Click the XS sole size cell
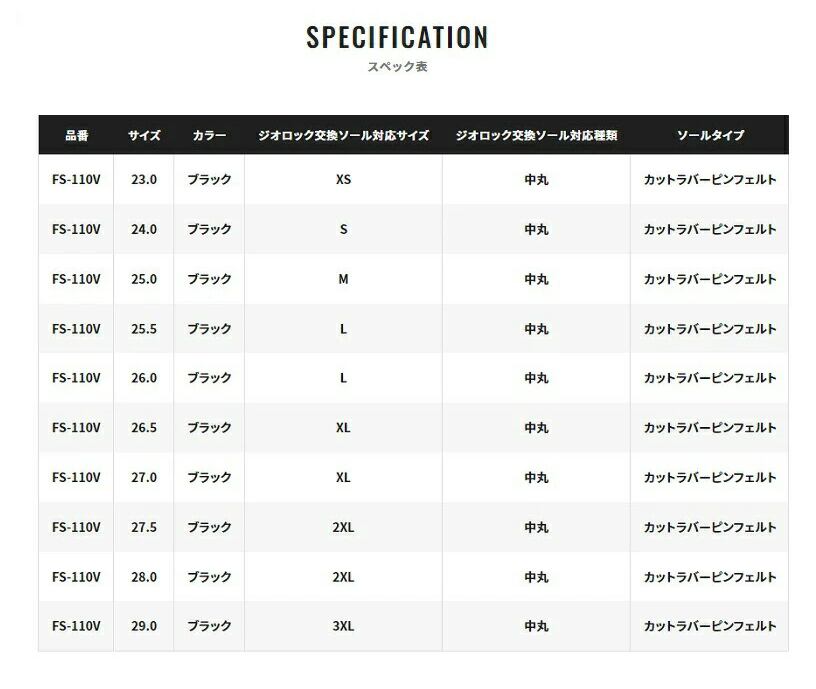This screenshot has width=816, height=689. (343, 180)
